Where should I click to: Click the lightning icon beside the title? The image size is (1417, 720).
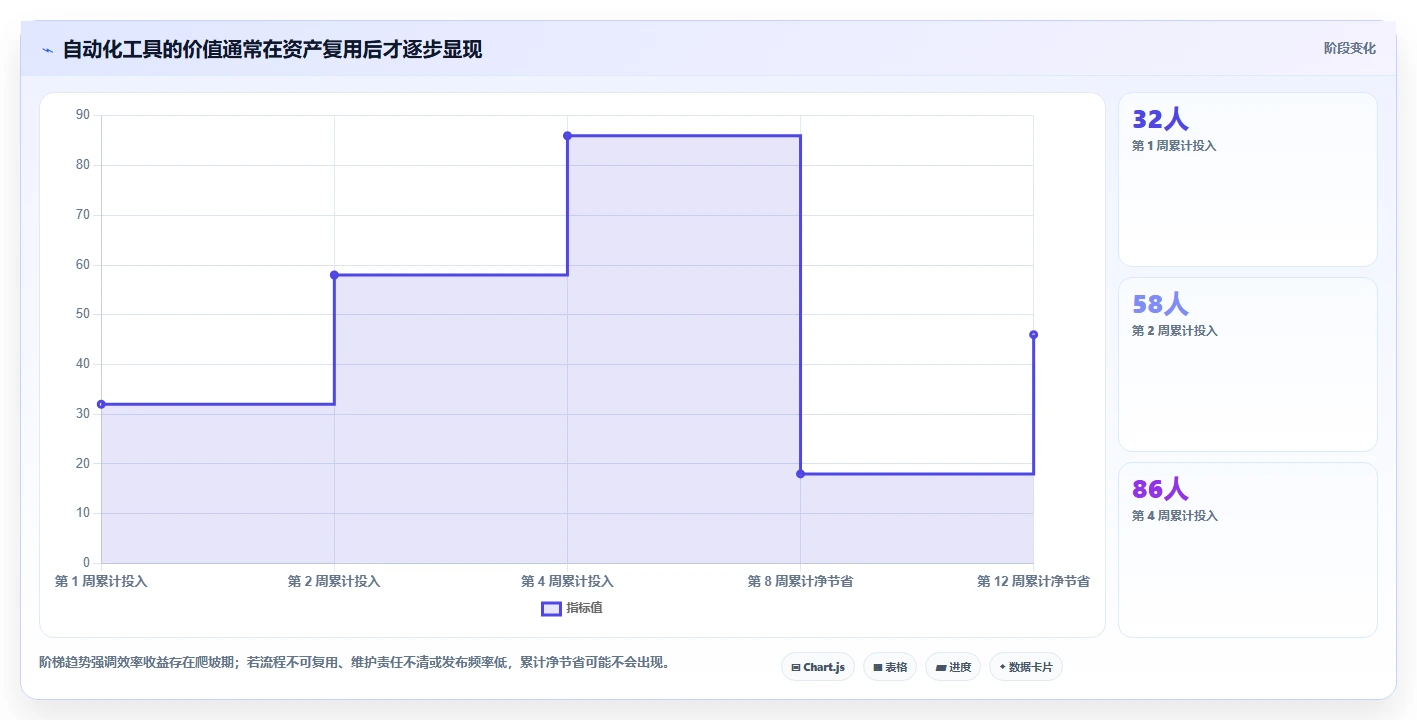47,50
